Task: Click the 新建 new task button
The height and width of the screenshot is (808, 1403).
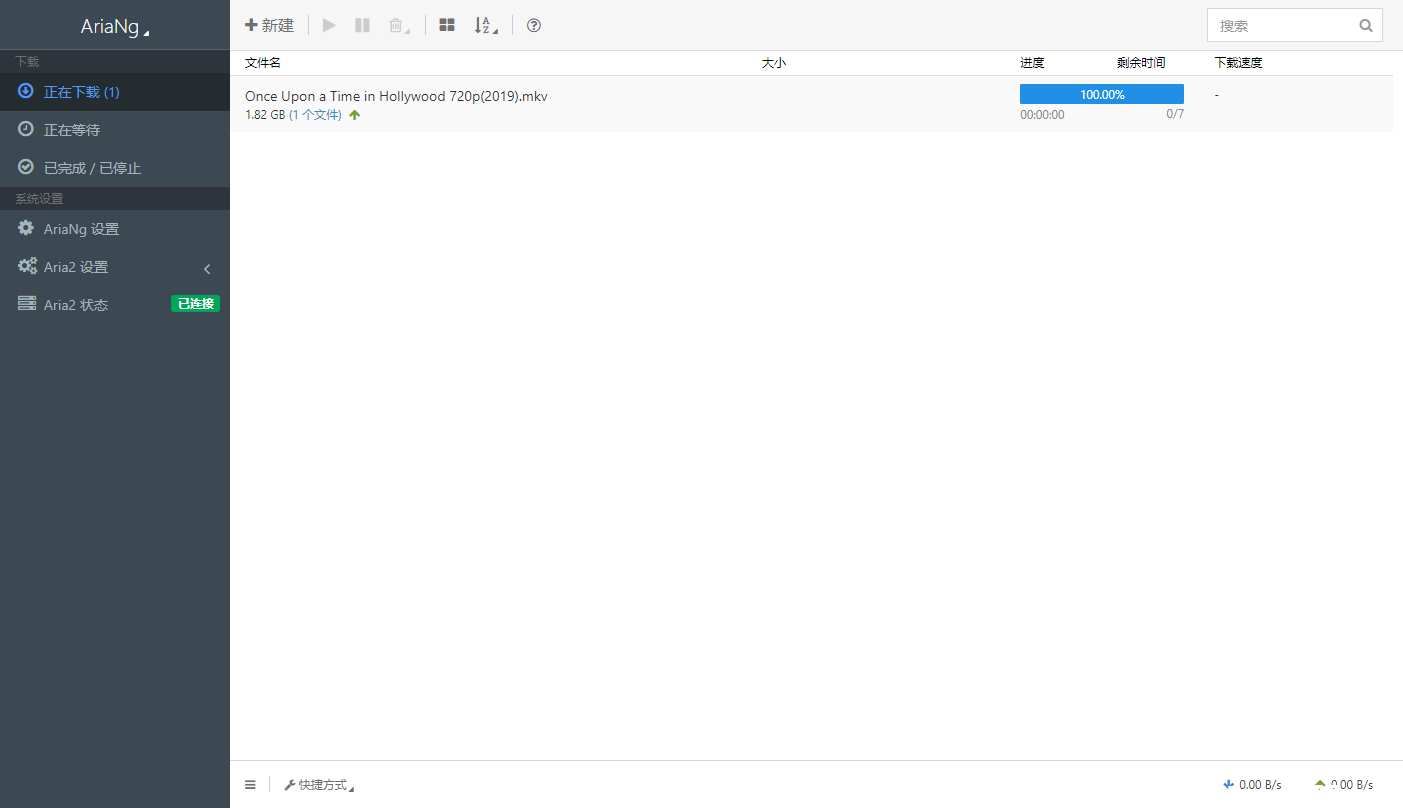Action: [x=270, y=25]
